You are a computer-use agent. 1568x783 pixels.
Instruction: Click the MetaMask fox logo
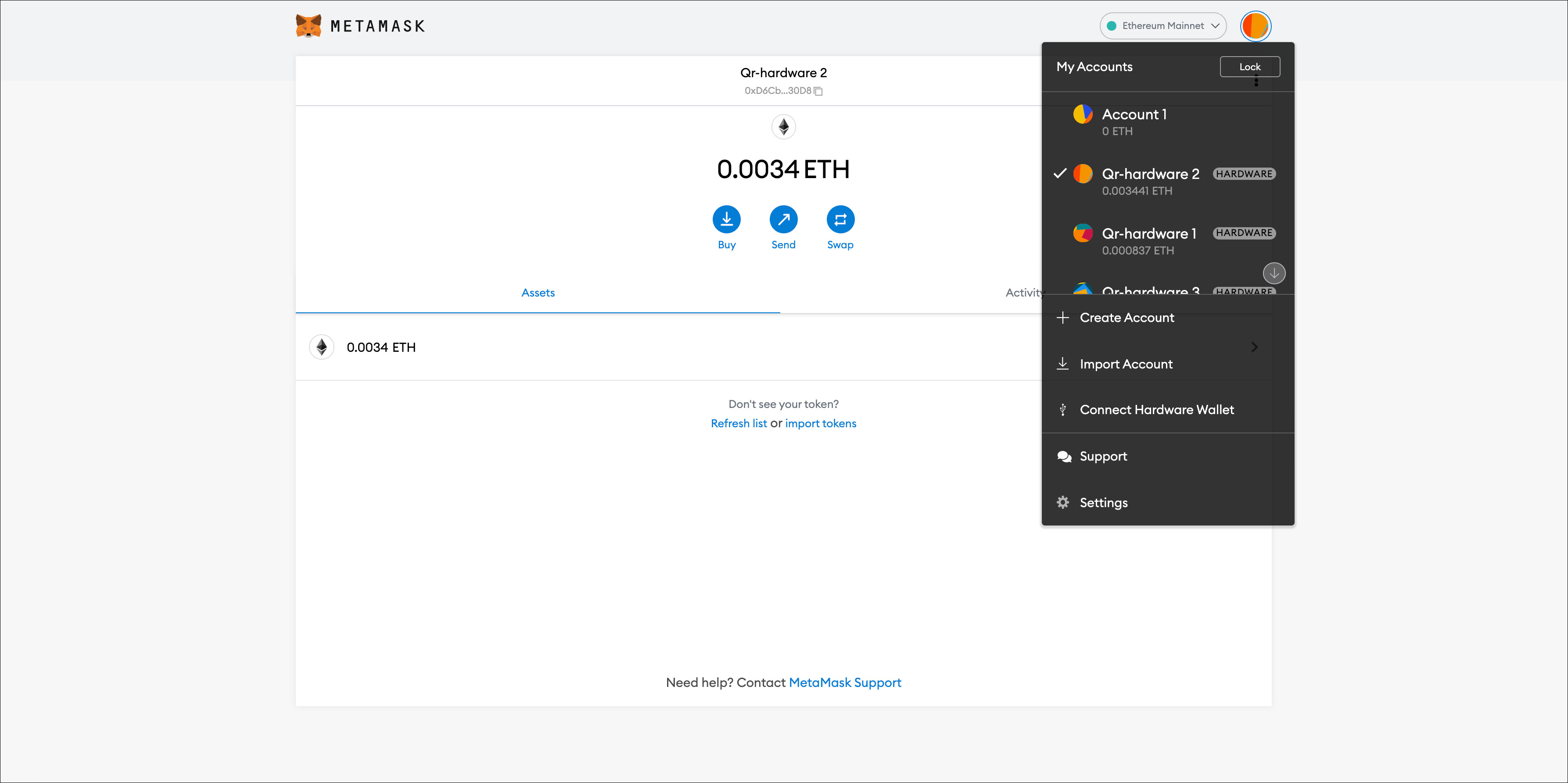point(309,25)
